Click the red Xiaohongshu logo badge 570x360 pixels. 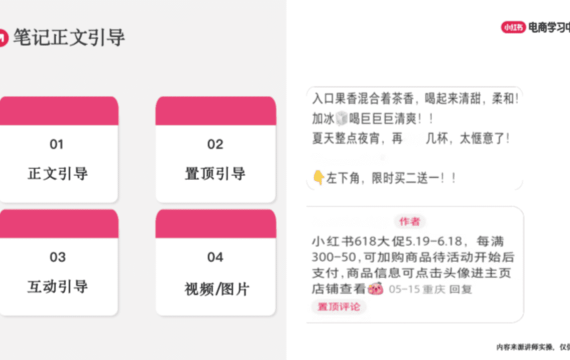click(x=513, y=27)
